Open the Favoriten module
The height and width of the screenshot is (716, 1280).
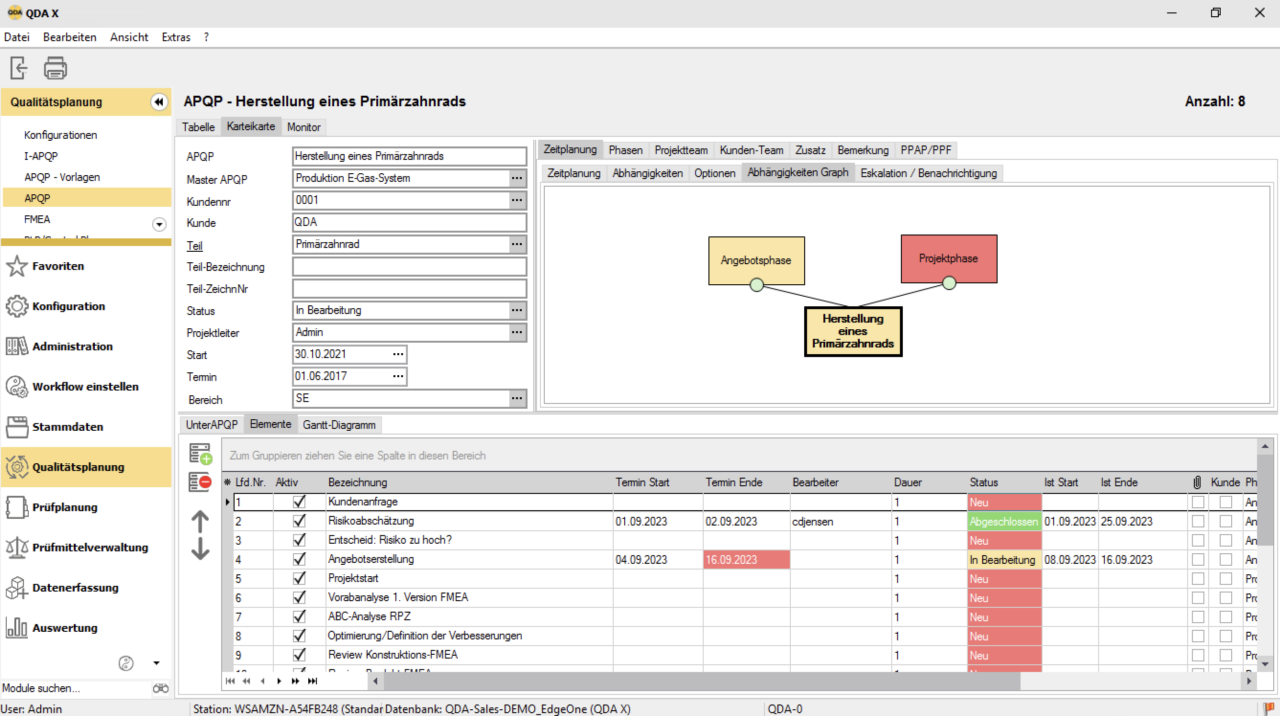pyautogui.click(x=86, y=266)
